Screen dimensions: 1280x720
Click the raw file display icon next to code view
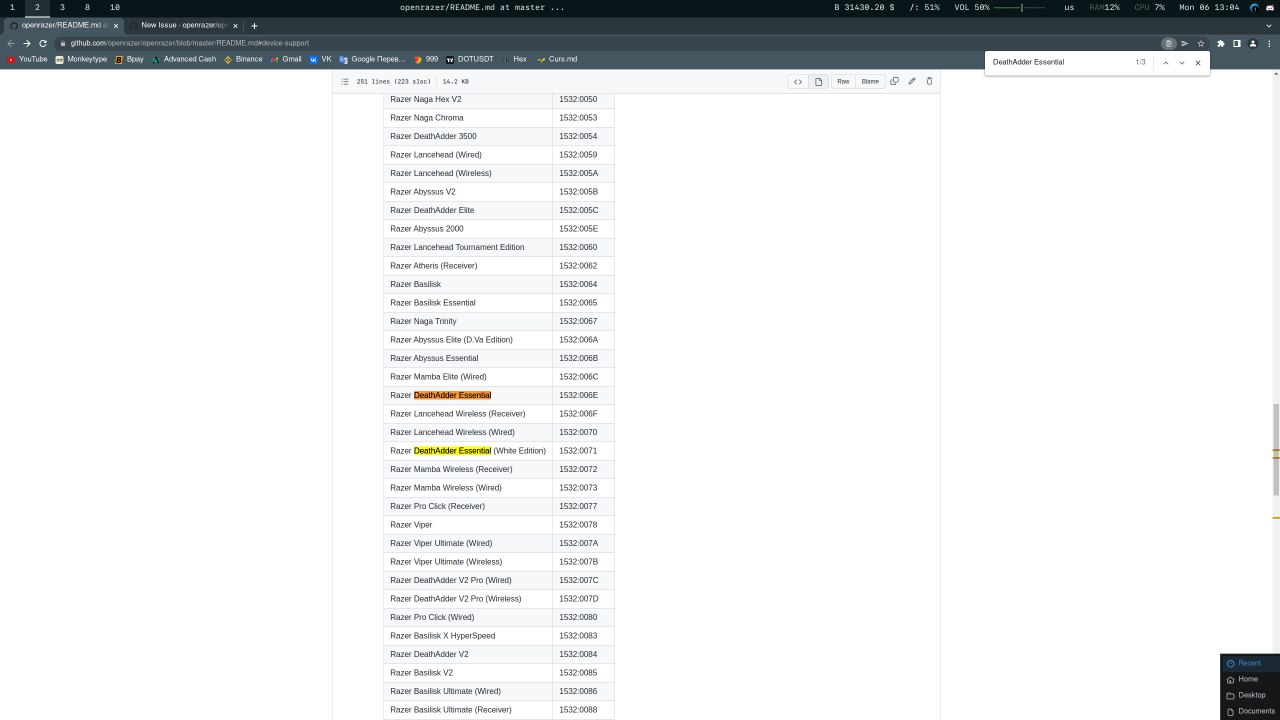click(817, 81)
